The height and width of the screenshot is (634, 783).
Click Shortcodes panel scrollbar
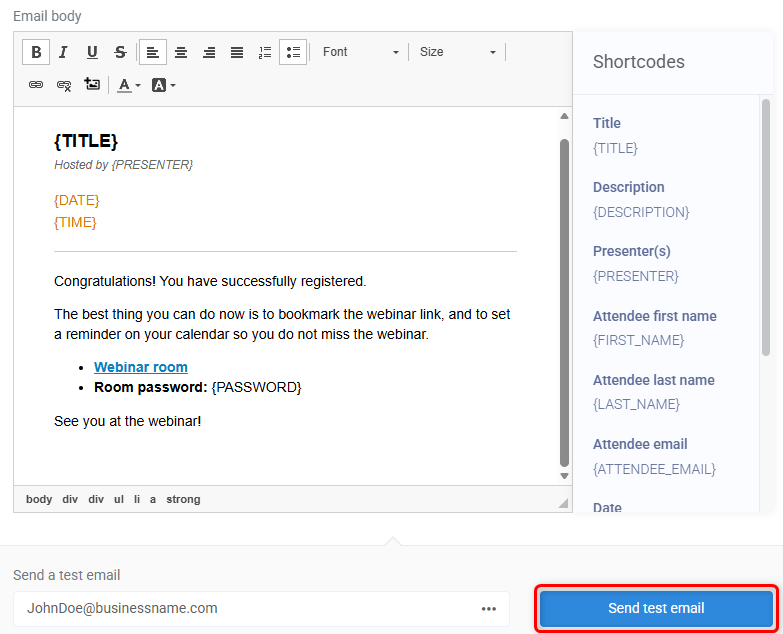click(x=766, y=227)
